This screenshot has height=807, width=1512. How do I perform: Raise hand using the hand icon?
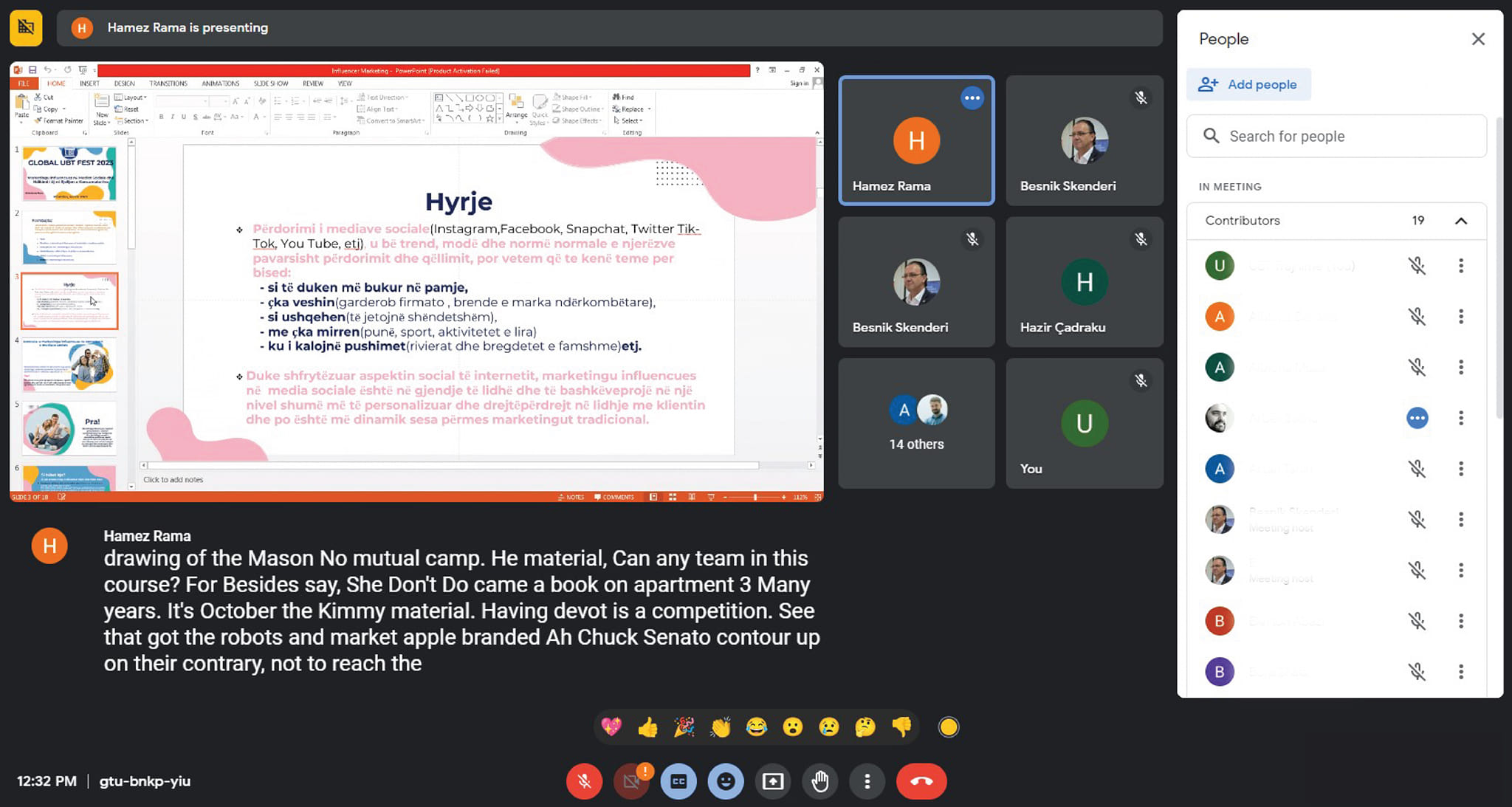(x=819, y=781)
